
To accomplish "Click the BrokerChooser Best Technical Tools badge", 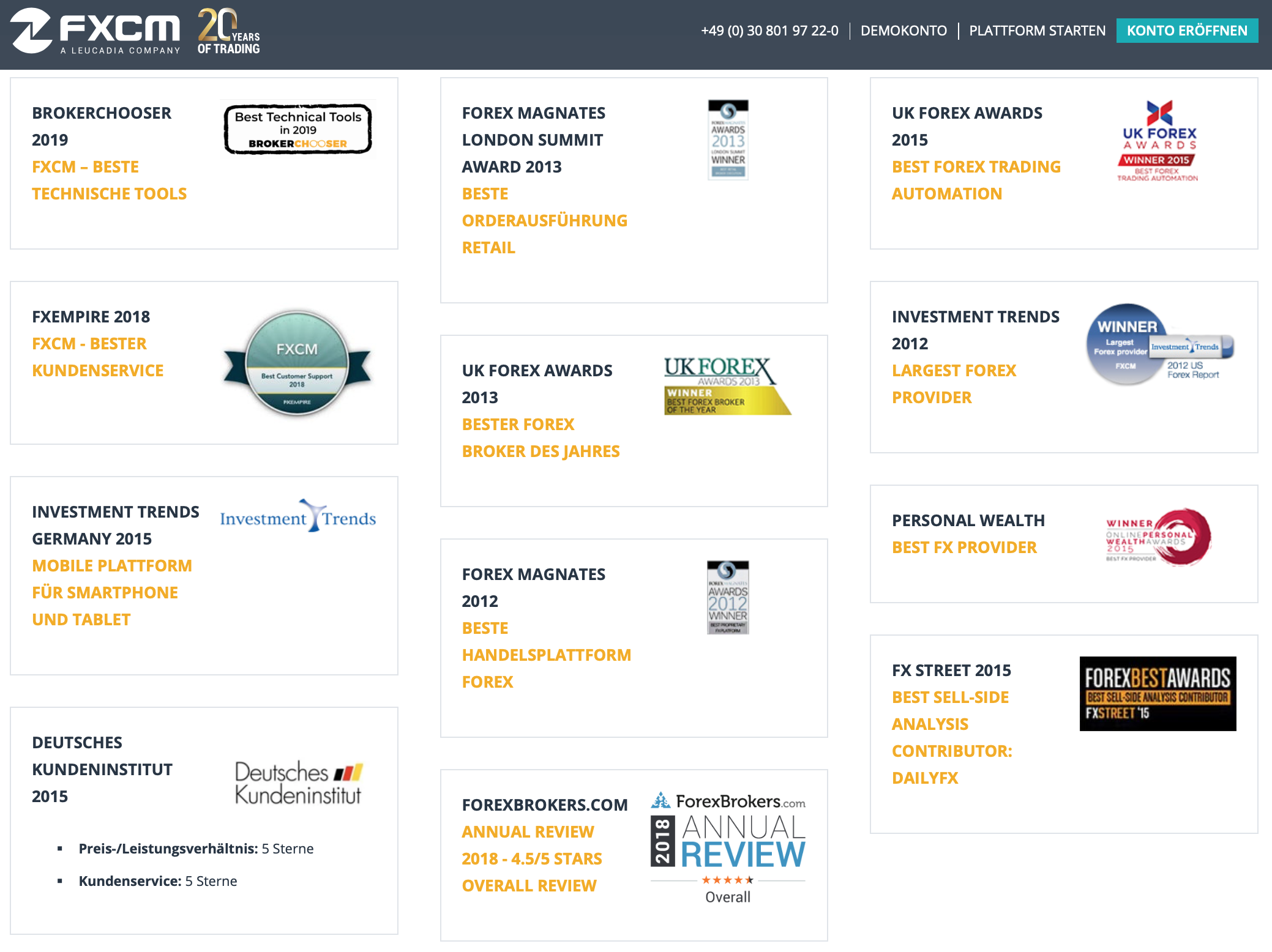I will [x=298, y=129].
